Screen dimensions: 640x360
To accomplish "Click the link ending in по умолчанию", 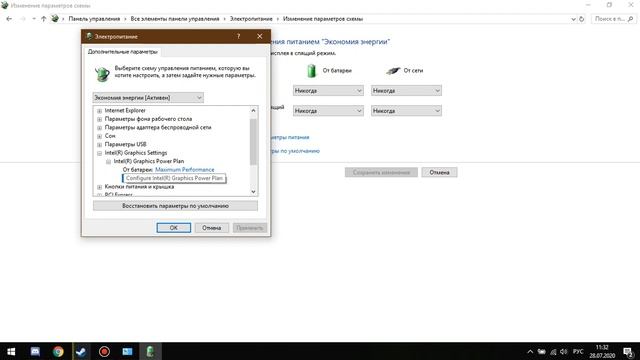I will tap(296, 151).
